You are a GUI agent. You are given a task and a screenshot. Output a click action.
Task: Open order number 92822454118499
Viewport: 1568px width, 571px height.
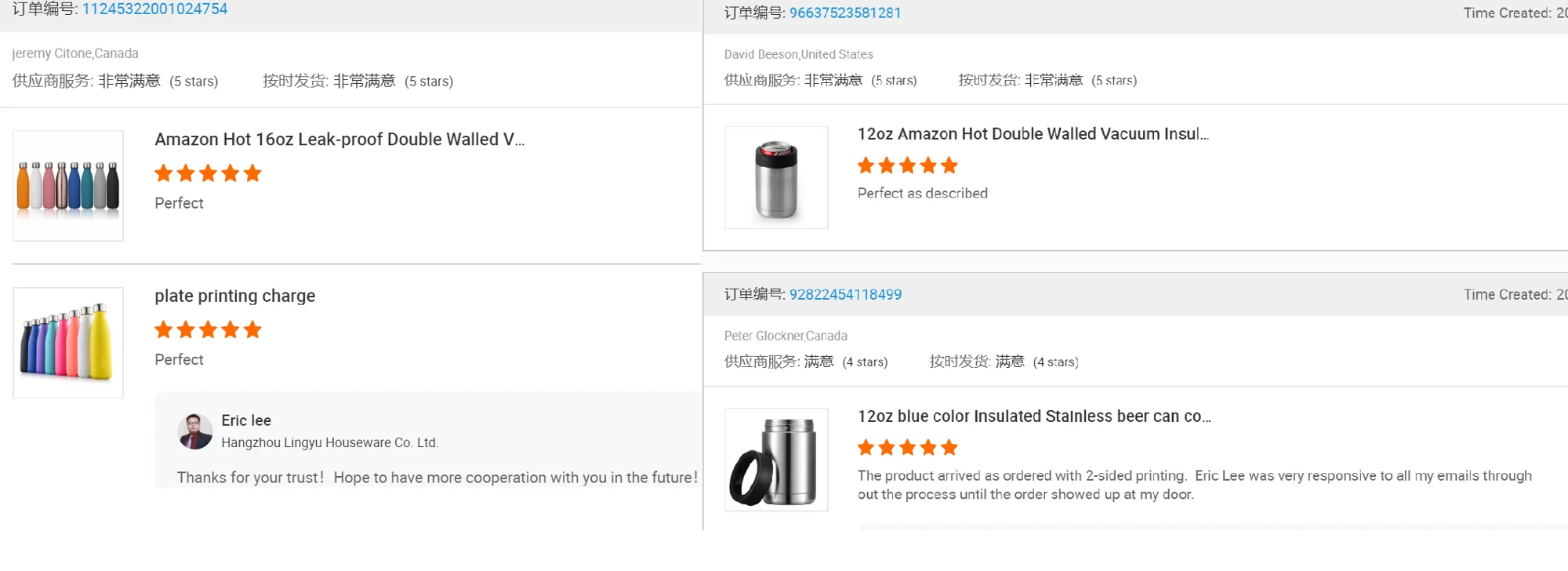click(x=845, y=295)
